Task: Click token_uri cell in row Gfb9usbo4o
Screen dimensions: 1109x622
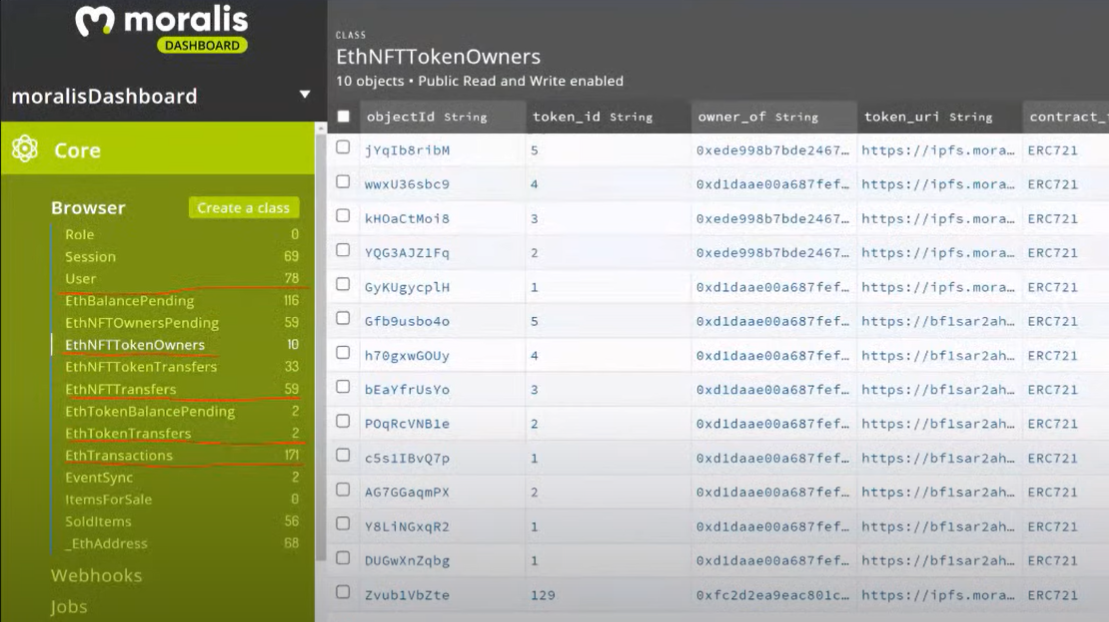Action: [938, 321]
